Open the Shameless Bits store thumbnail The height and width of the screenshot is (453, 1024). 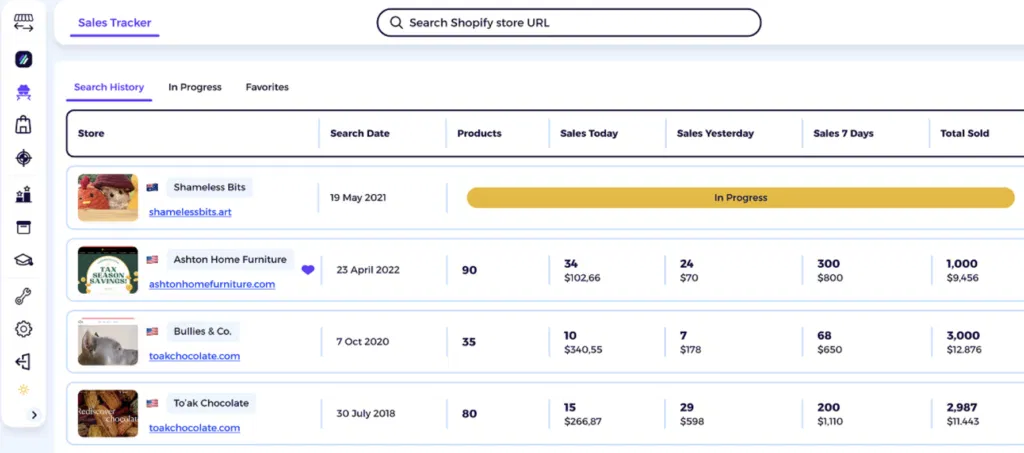click(x=108, y=198)
